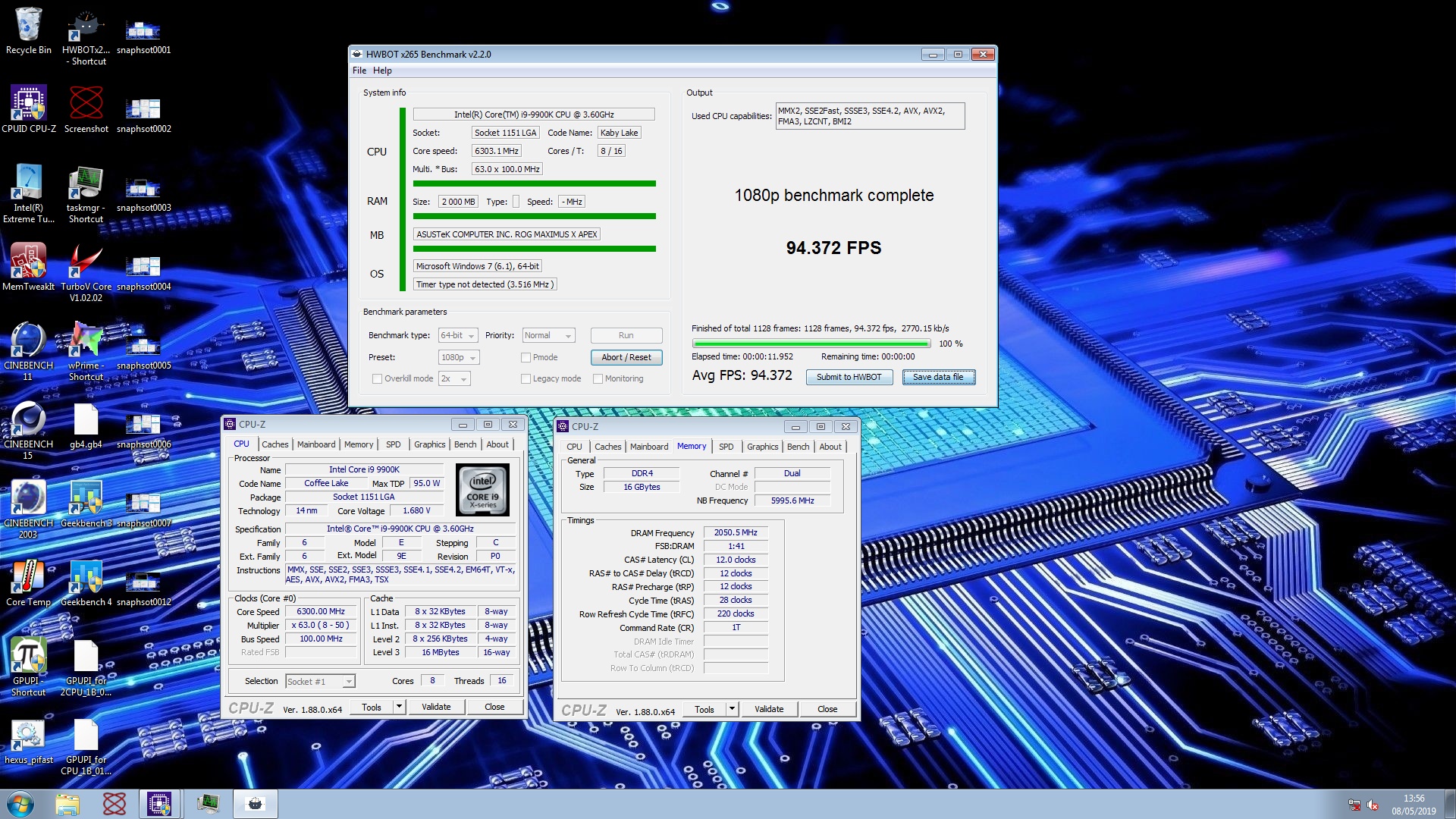Click the Save data file button
Viewport: 1456px width, 819px height.
point(938,377)
